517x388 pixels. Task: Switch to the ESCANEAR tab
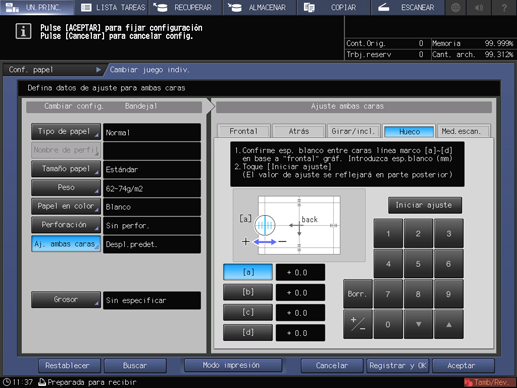point(408,7)
